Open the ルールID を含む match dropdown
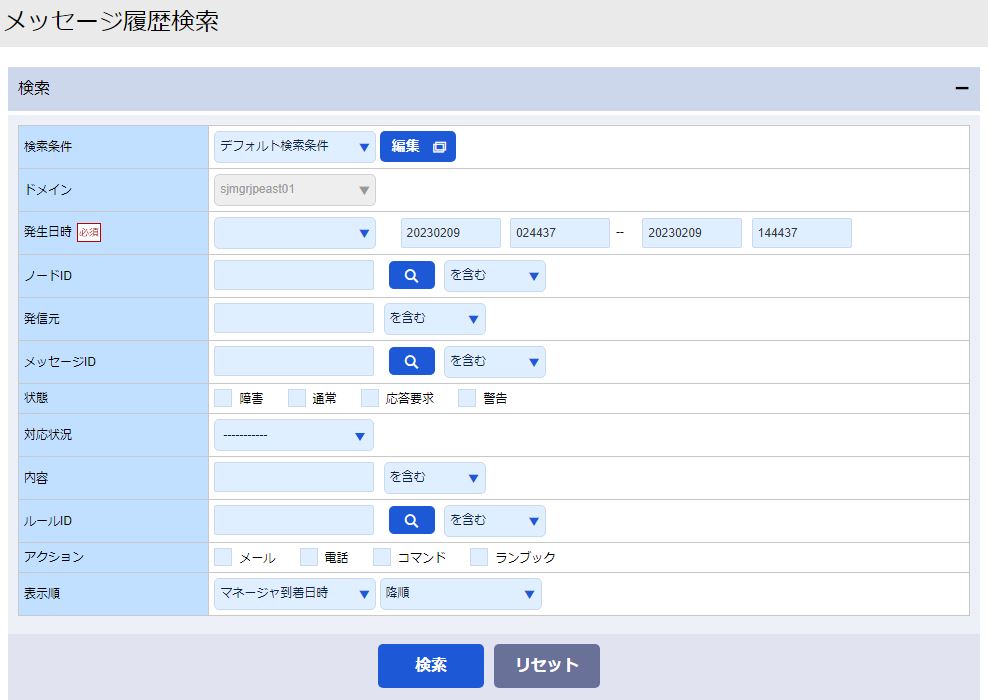 point(495,520)
